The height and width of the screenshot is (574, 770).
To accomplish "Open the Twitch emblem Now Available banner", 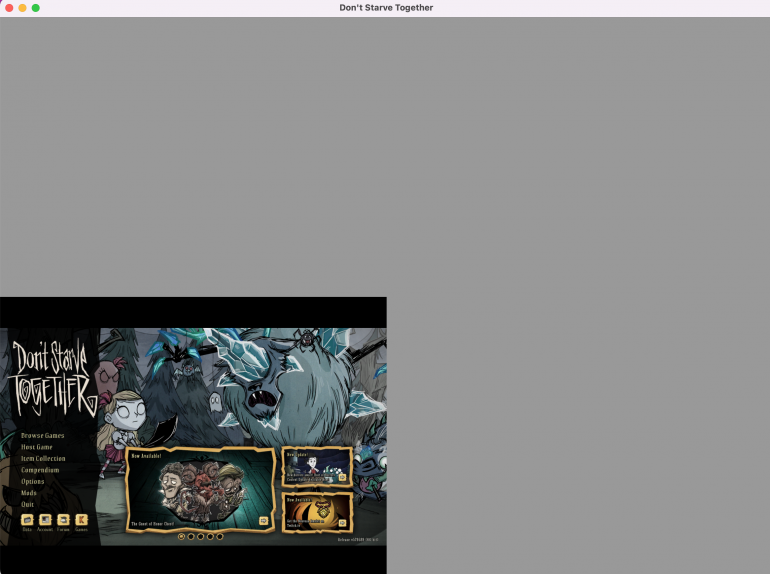I will pos(317,512).
